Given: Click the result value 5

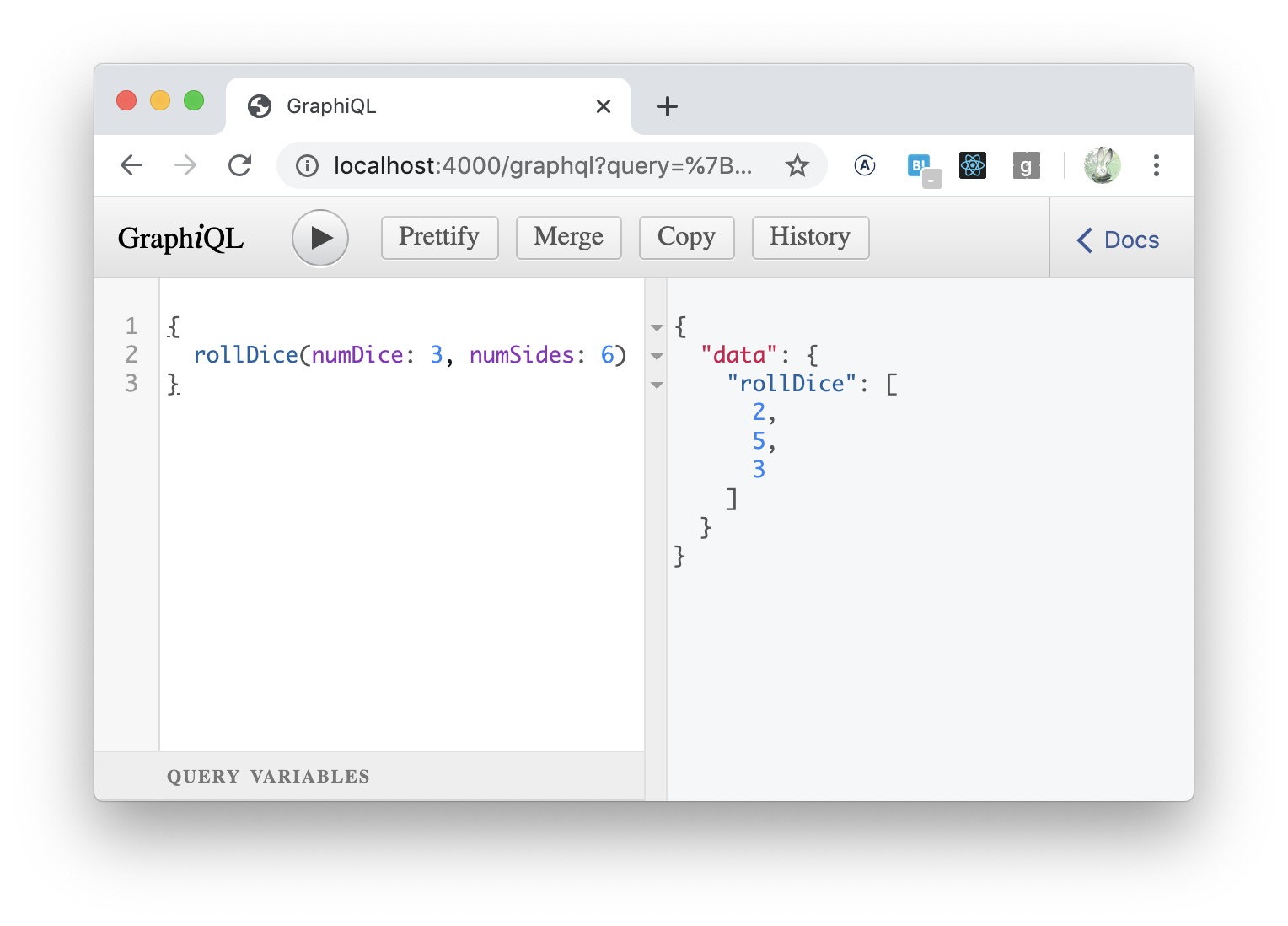Looking at the screenshot, I should (759, 440).
